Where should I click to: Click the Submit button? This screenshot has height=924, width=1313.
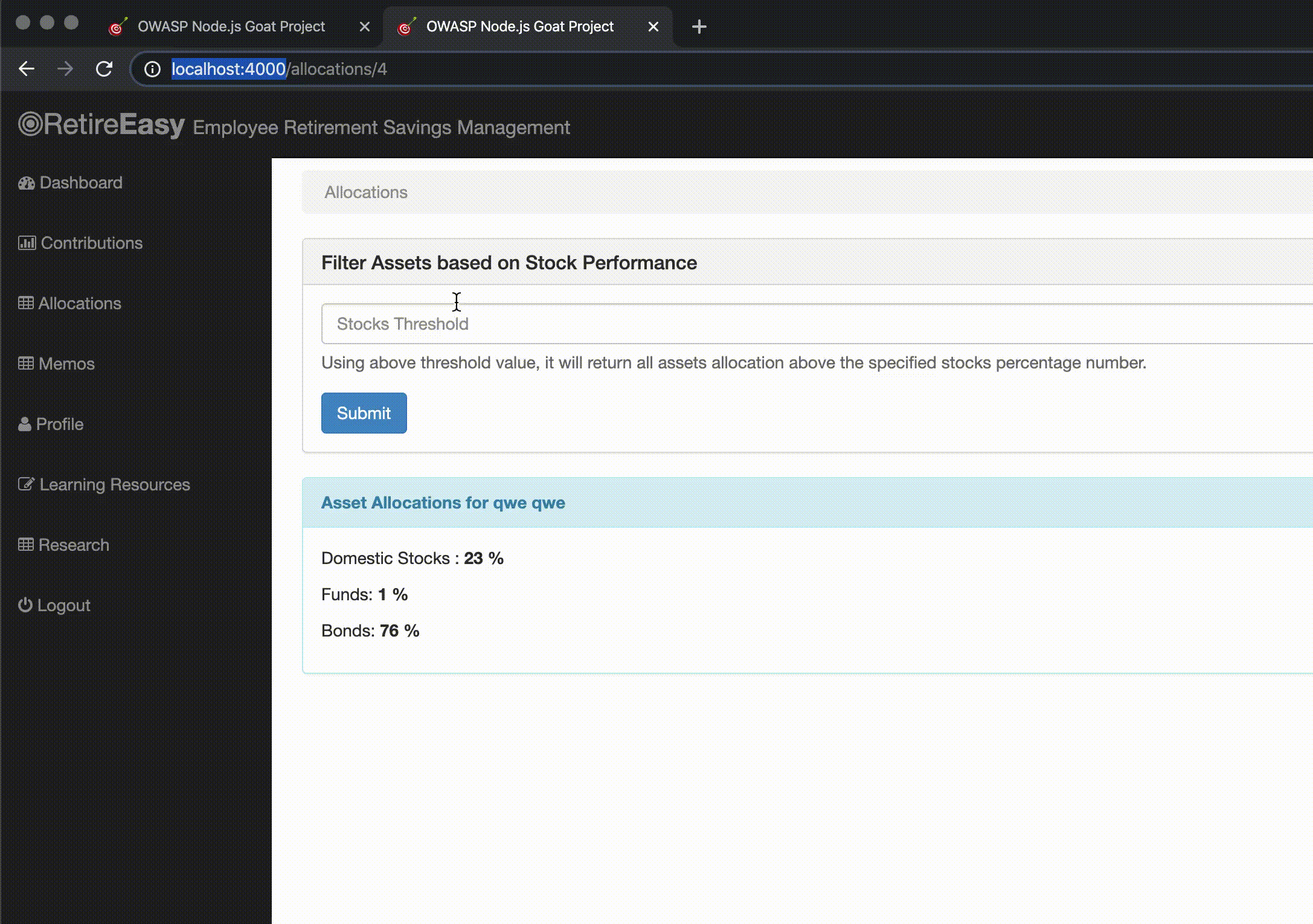pyautogui.click(x=363, y=412)
